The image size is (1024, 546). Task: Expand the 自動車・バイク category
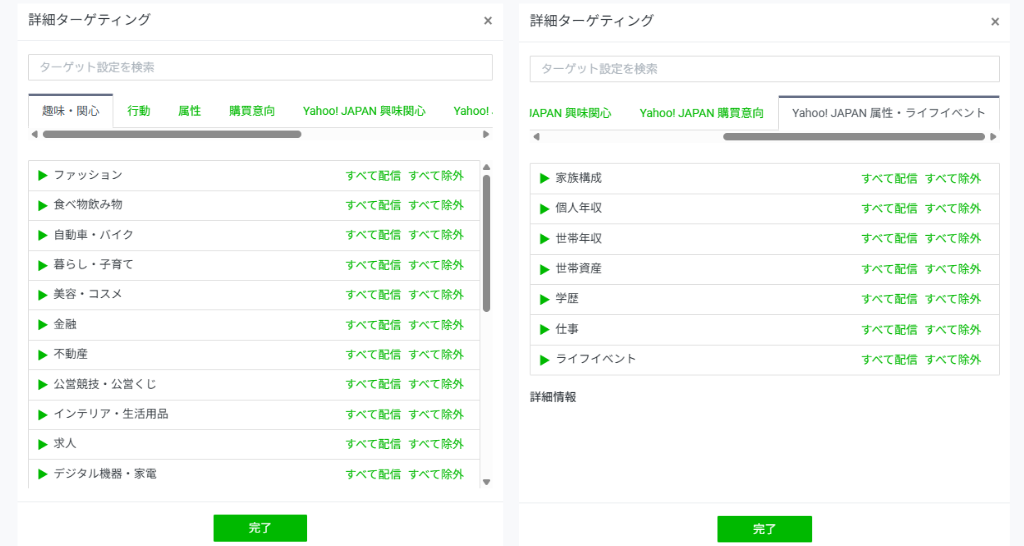(x=43, y=235)
